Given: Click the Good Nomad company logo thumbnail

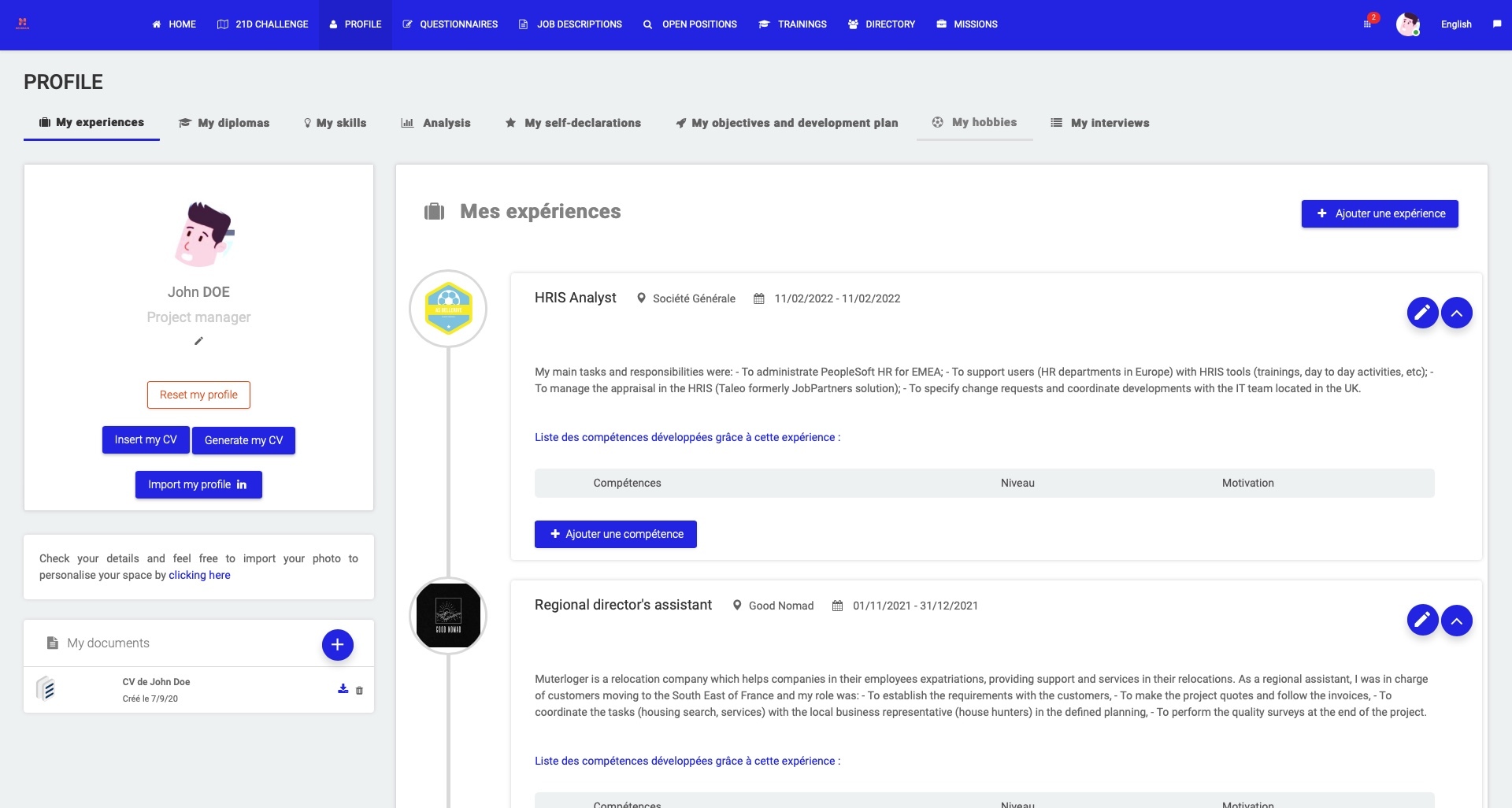Looking at the screenshot, I should point(448,615).
